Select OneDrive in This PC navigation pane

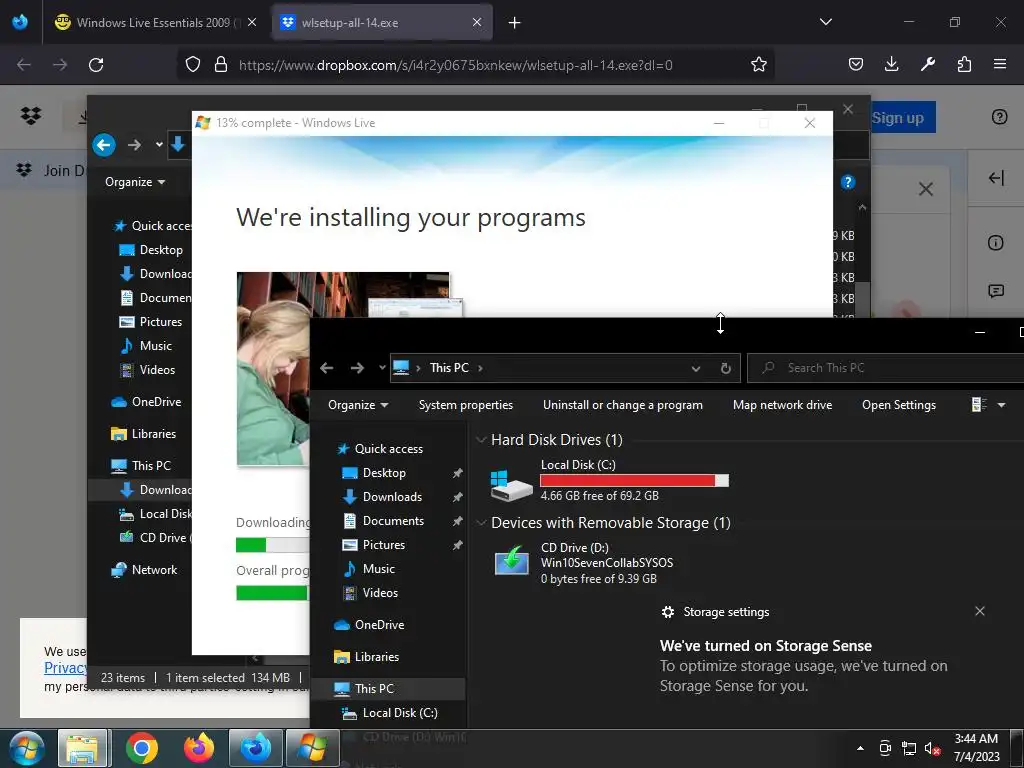pos(379,625)
